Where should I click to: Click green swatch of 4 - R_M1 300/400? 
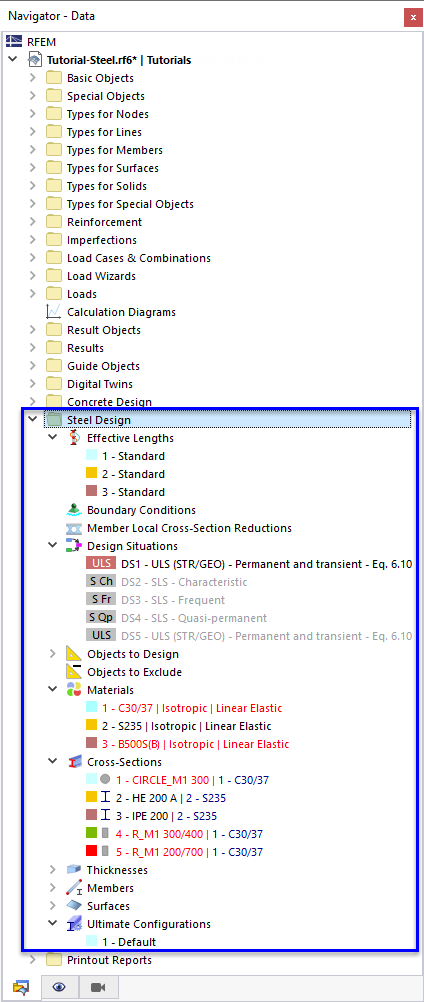pos(91,834)
